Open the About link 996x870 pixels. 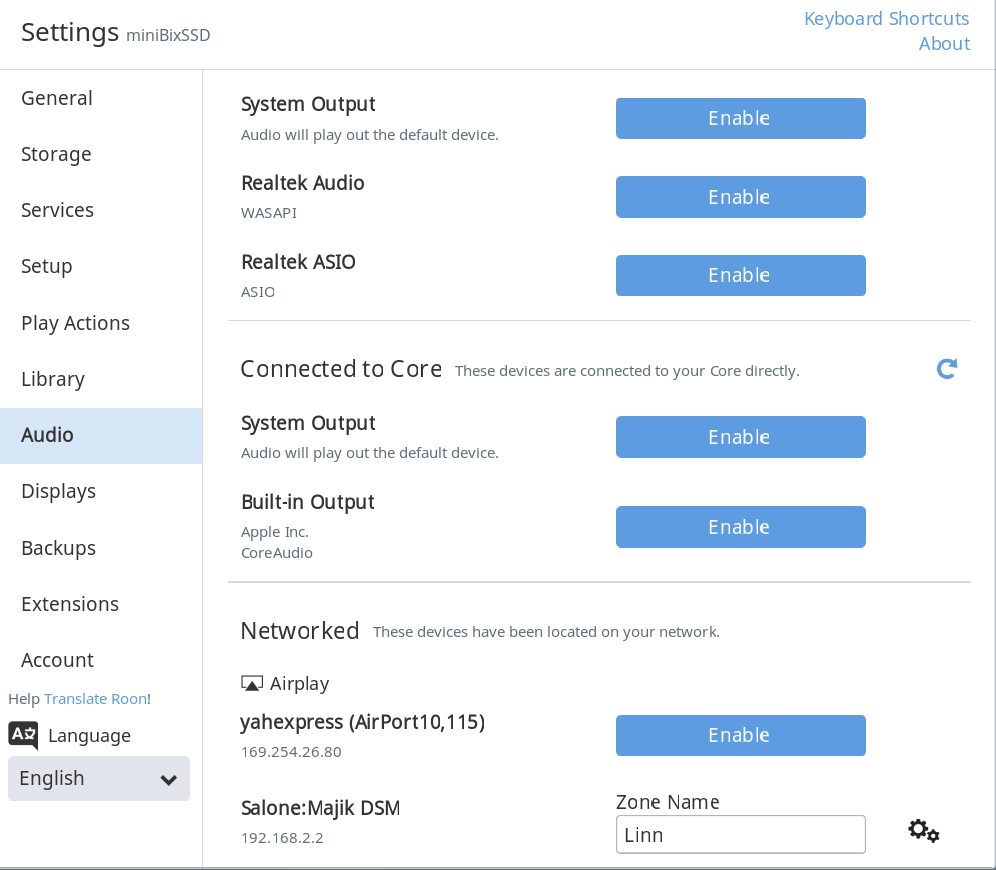click(x=945, y=44)
